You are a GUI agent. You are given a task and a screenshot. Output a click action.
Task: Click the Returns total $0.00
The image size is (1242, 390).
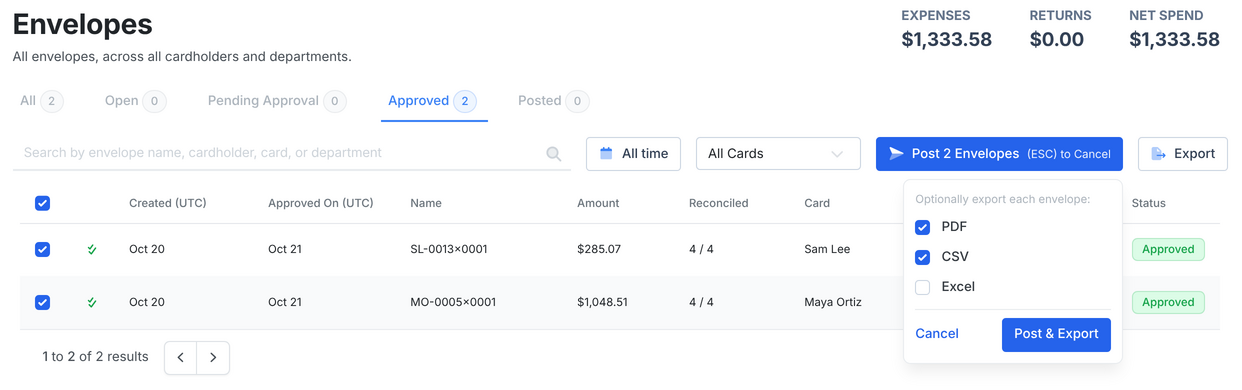pyautogui.click(x=1057, y=40)
